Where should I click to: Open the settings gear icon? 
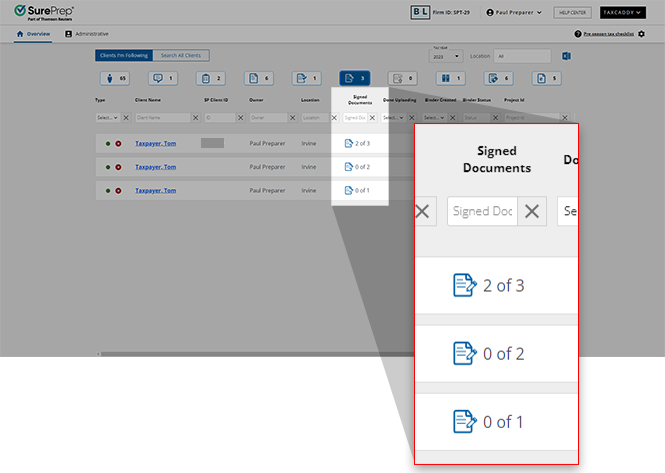click(641, 34)
